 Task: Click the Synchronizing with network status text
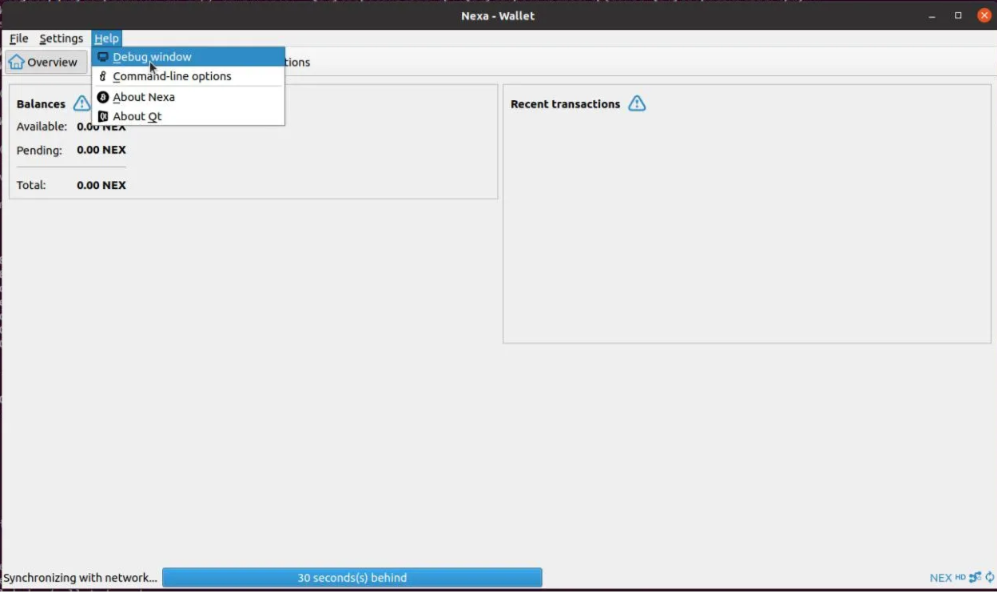(80, 578)
